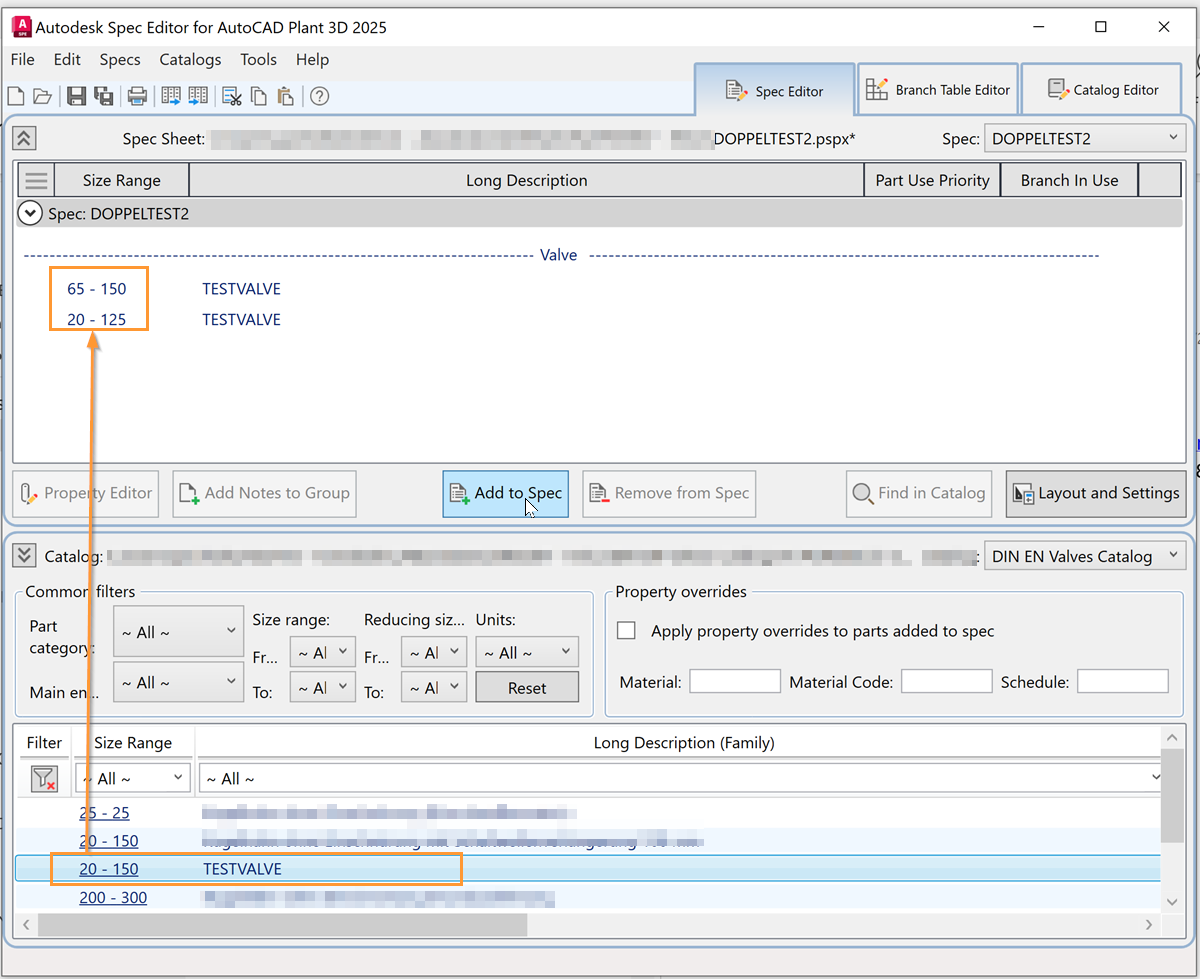
Task: Open the Help menu
Action: tap(312, 60)
